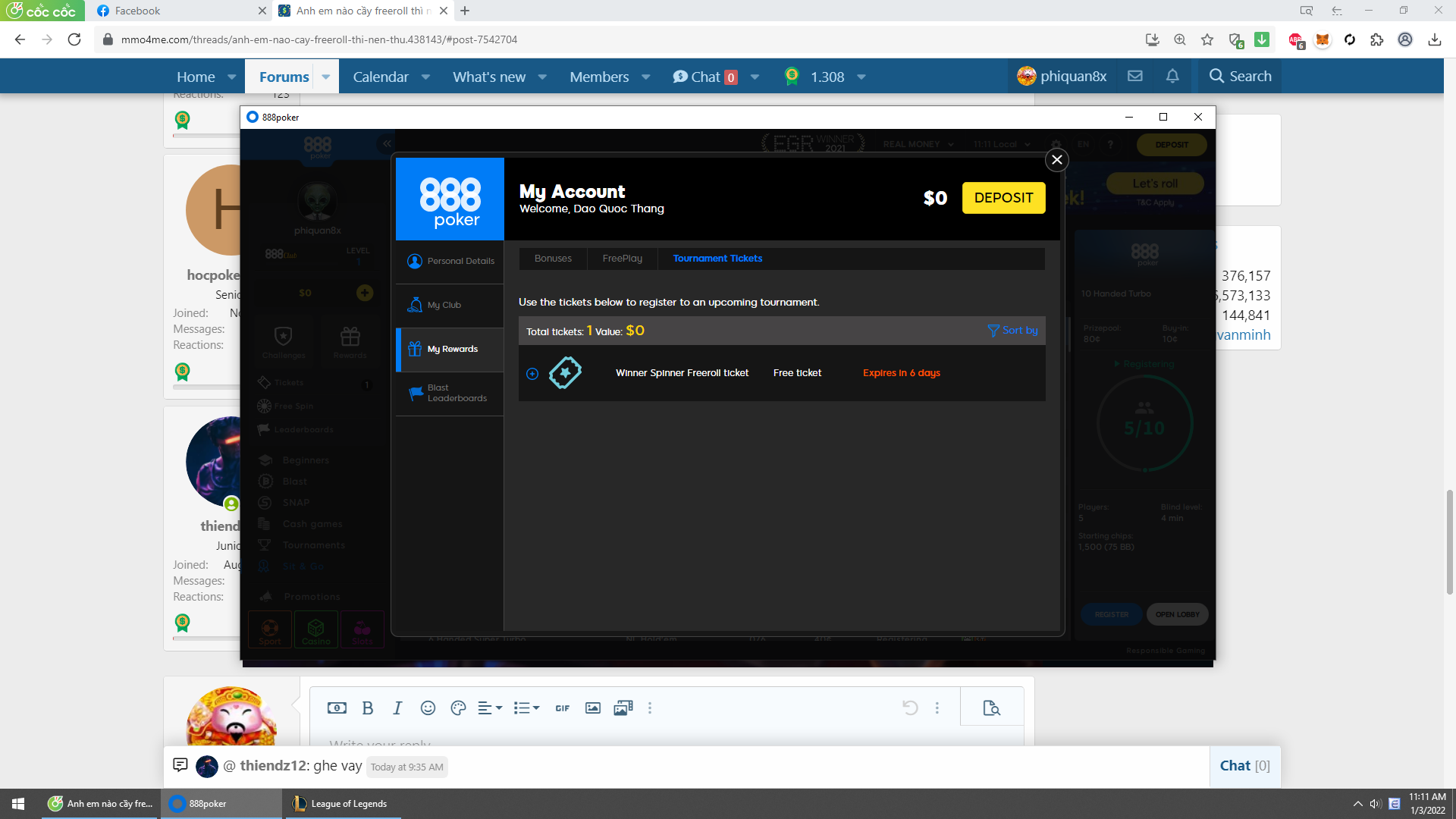Open the Bonuses tab
The width and height of the screenshot is (1456, 819).
click(x=553, y=259)
